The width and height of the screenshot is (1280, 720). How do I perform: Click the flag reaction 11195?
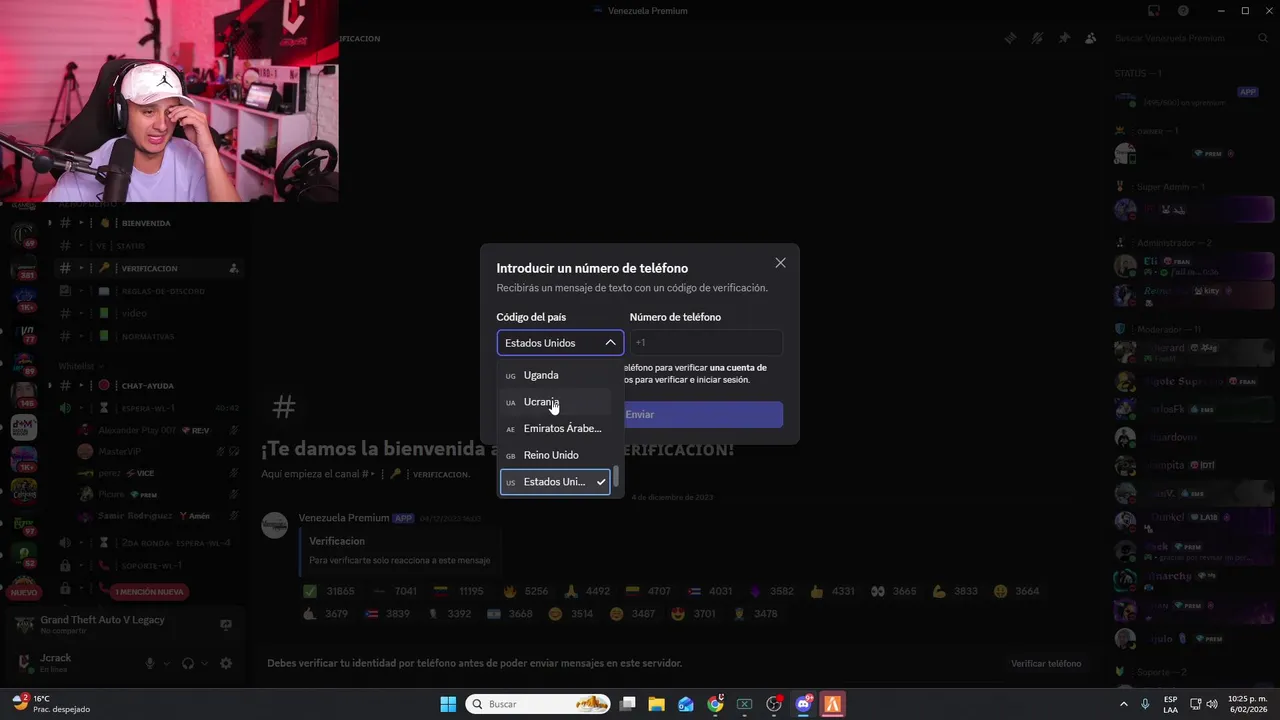457,591
